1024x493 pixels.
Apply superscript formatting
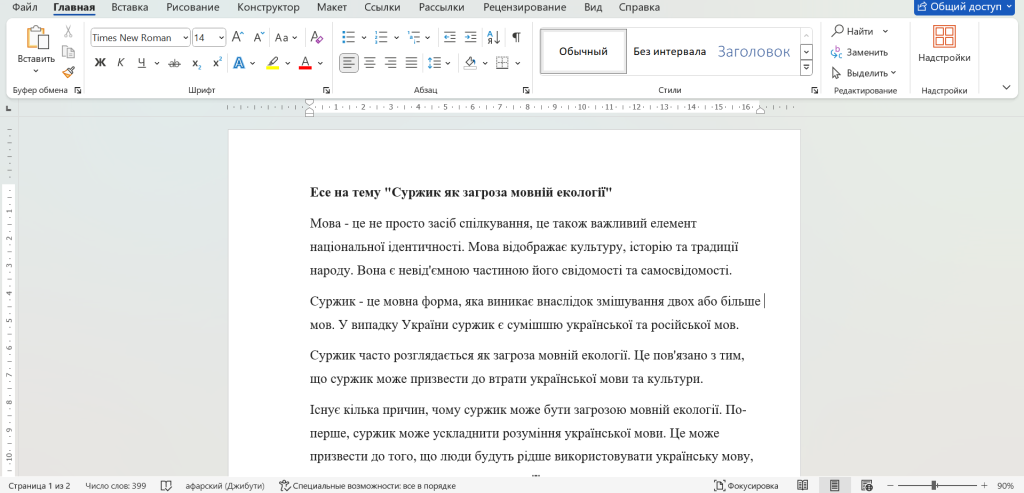pos(217,63)
